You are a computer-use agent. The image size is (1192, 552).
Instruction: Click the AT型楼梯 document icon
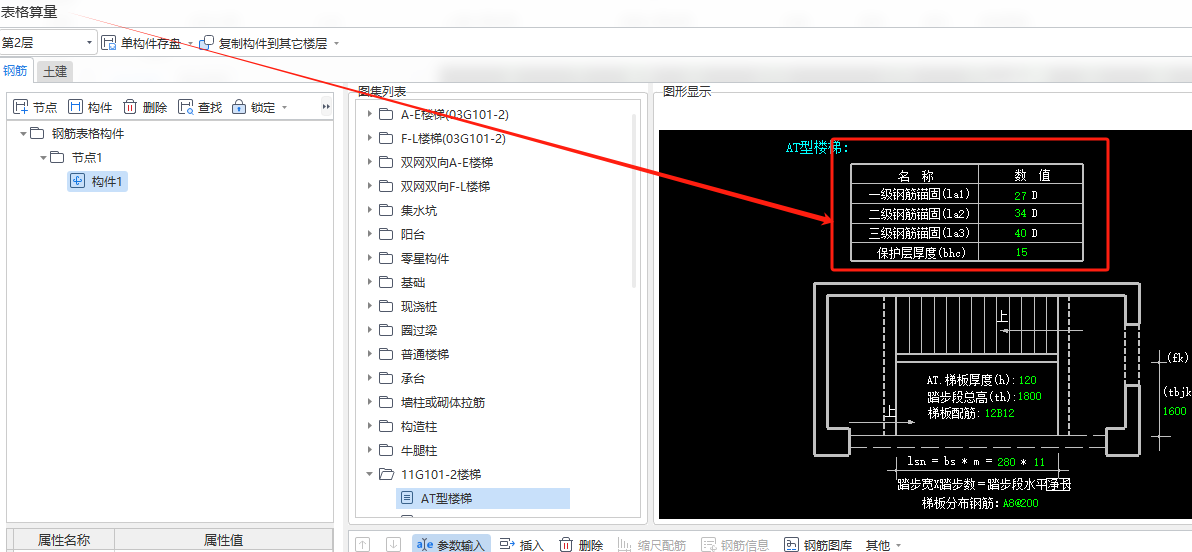pyautogui.click(x=407, y=498)
